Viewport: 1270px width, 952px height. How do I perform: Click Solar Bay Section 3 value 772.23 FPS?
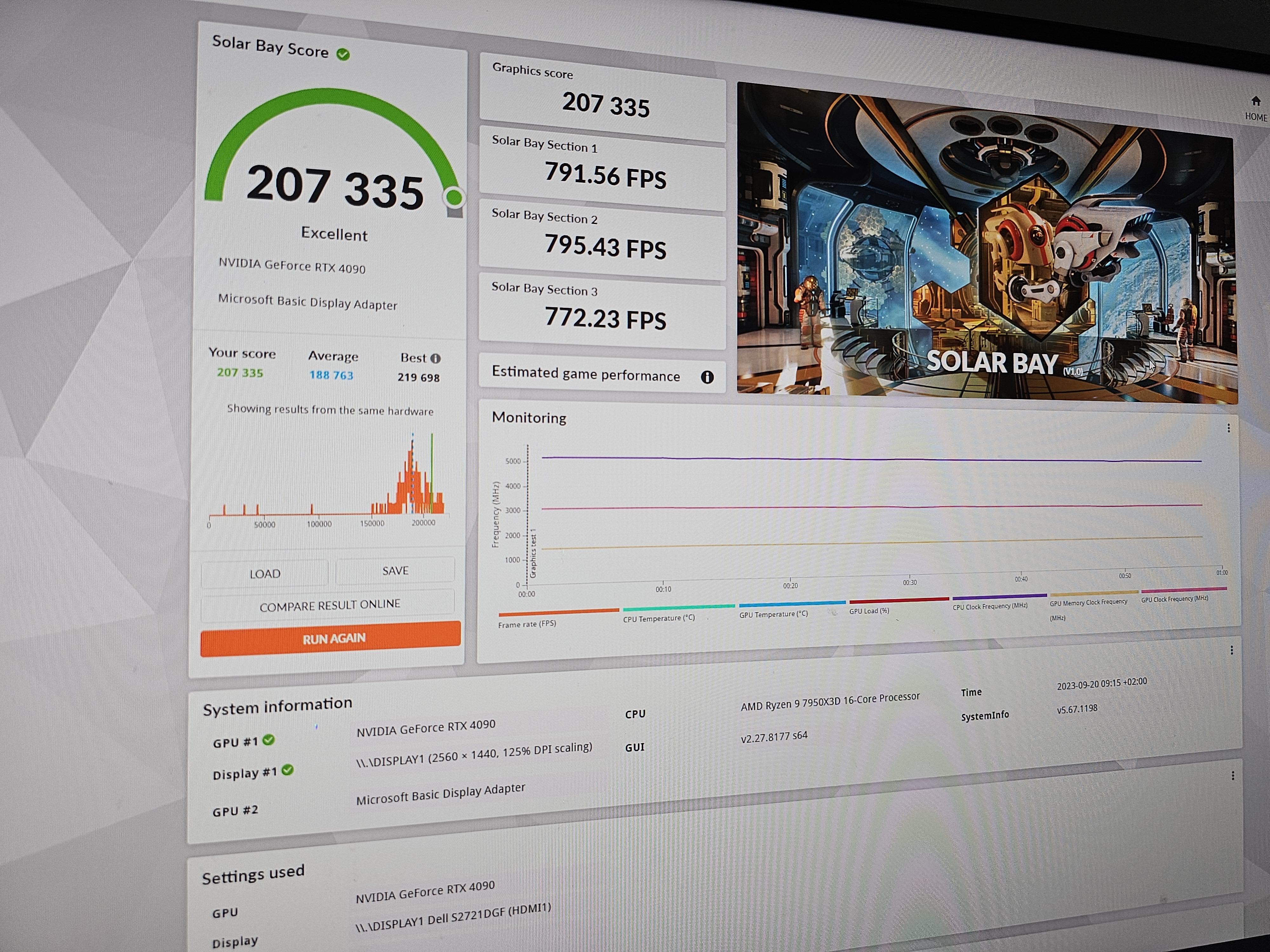(x=605, y=319)
